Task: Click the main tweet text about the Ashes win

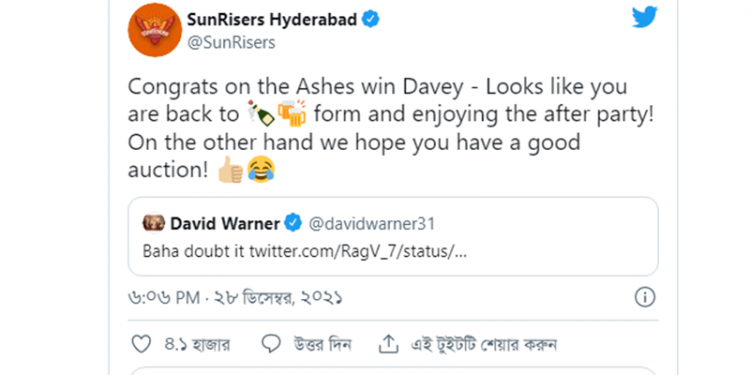Action: (390, 129)
